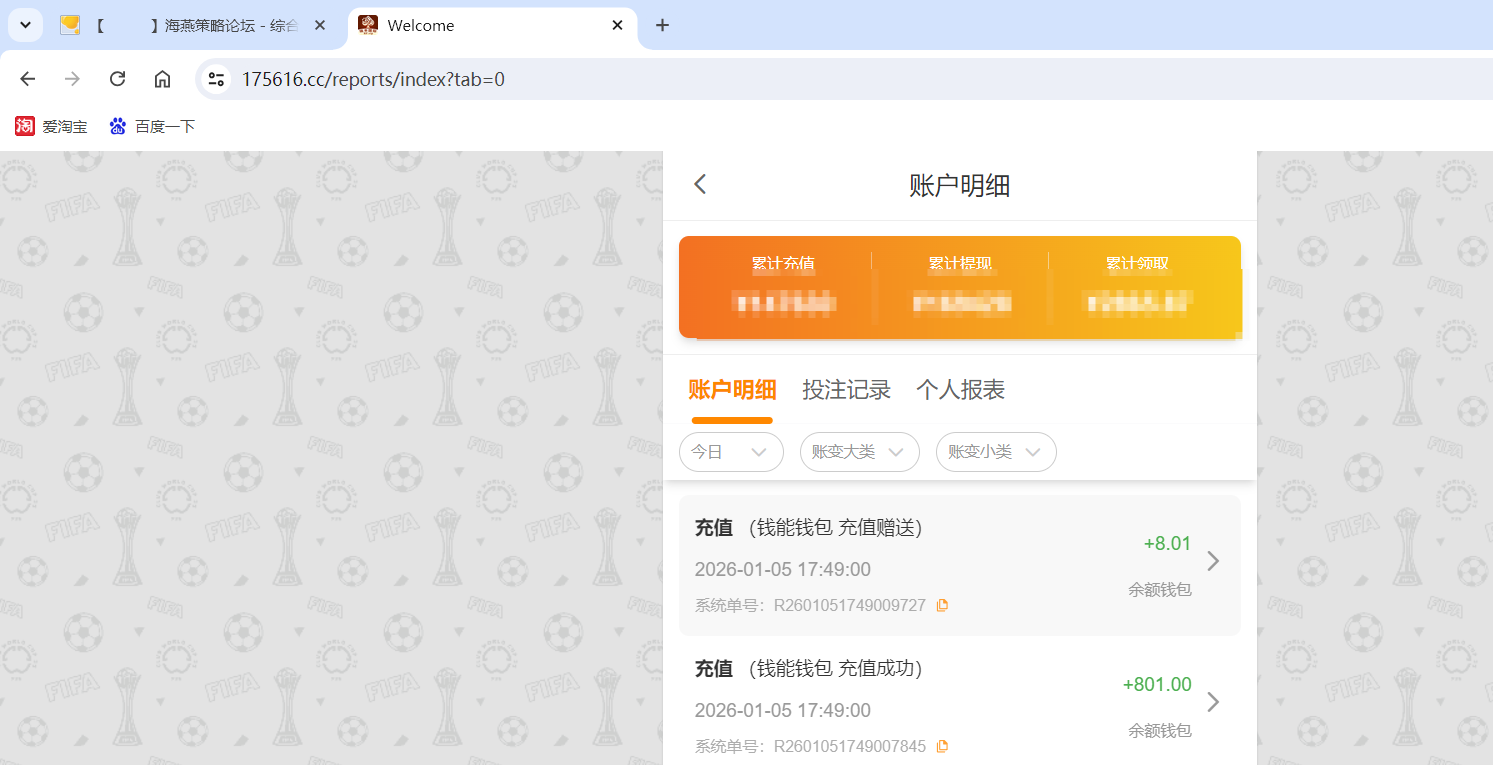This screenshot has width=1493, height=765.
Task: Open a new browser tab
Action: tap(662, 25)
